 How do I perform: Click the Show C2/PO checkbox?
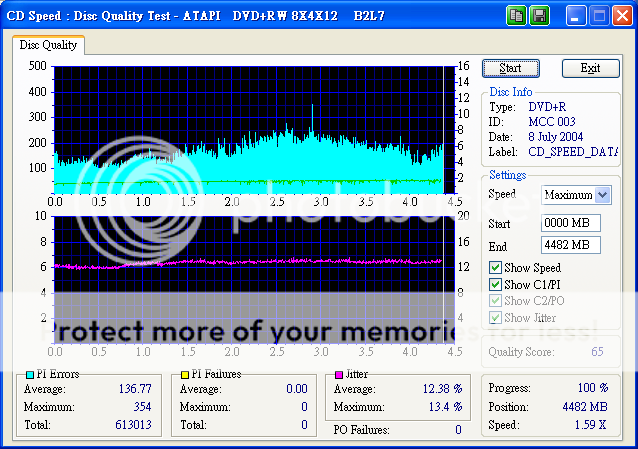pyautogui.click(x=496, y=302)
